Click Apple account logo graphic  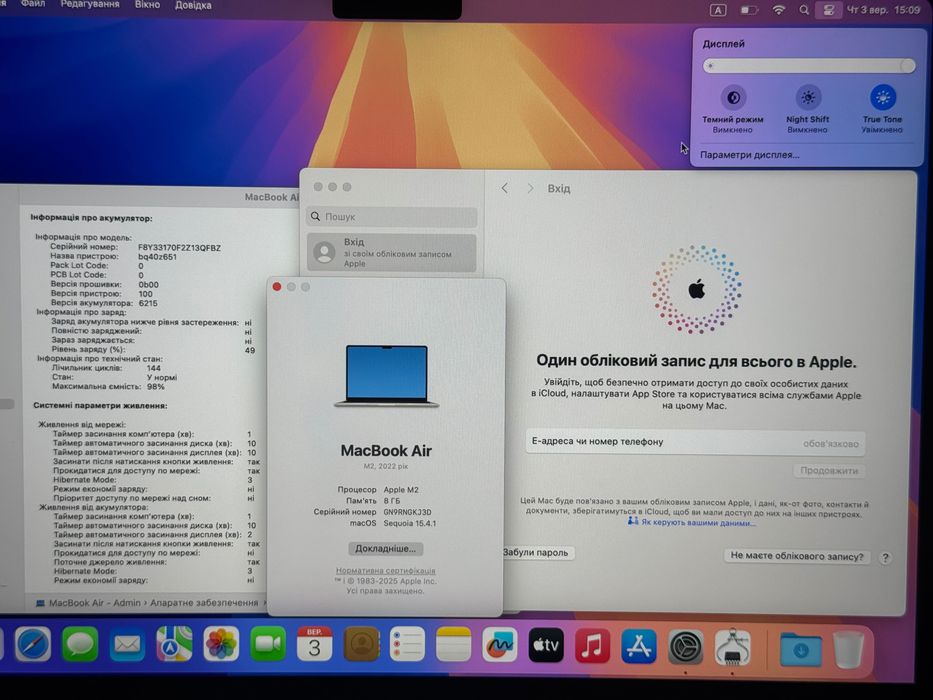[697, 289]
